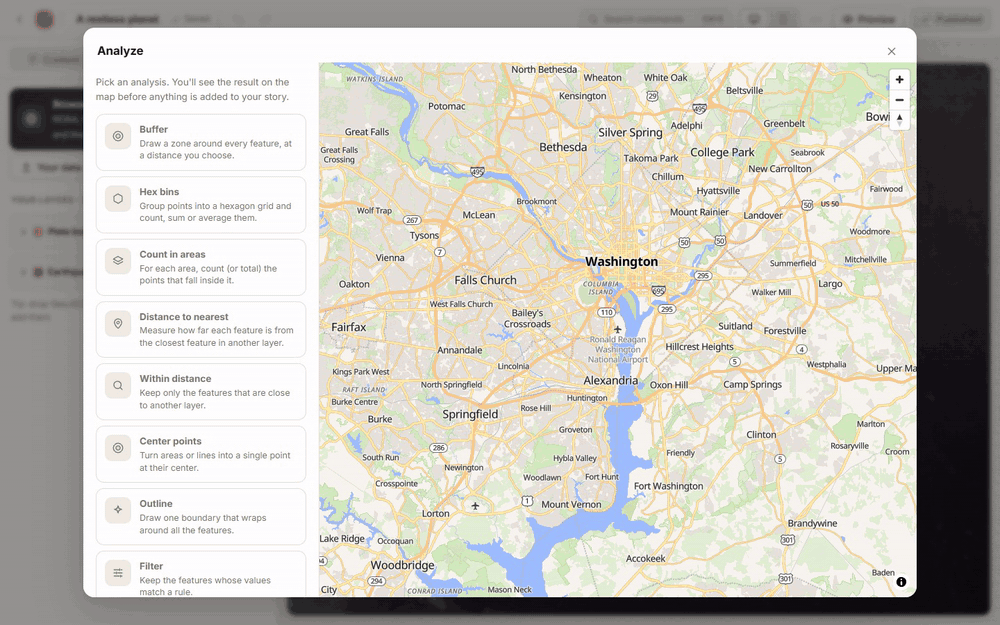Click the Buffer description text about drawing a zone

pos(216,149)
